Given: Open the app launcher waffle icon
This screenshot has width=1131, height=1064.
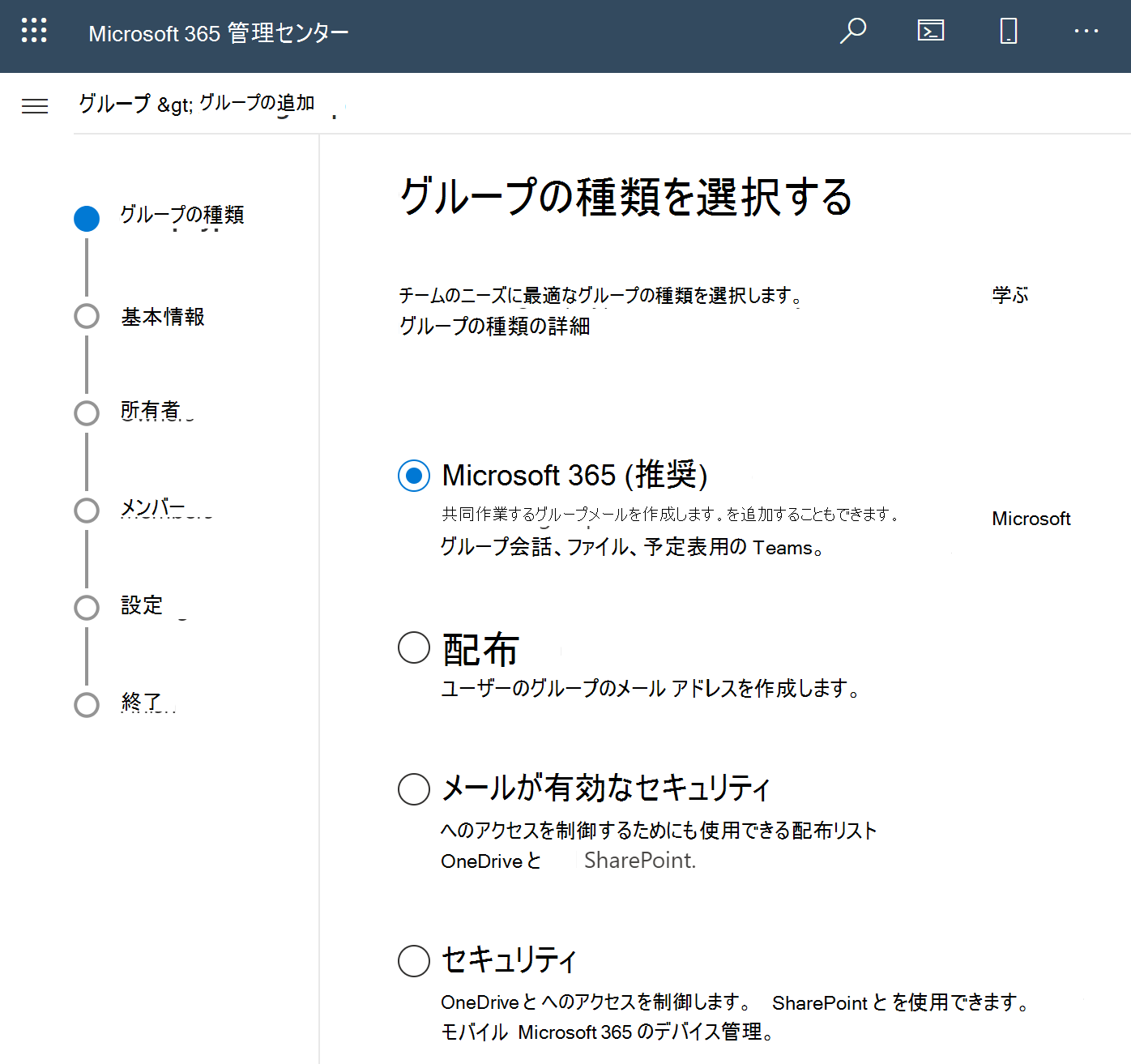Looking at the screenshot, I should (x=34, y=31).
